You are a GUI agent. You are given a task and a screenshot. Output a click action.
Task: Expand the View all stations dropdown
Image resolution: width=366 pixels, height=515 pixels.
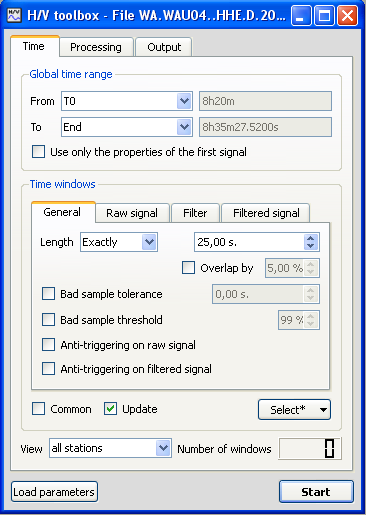tap(110, 448)
